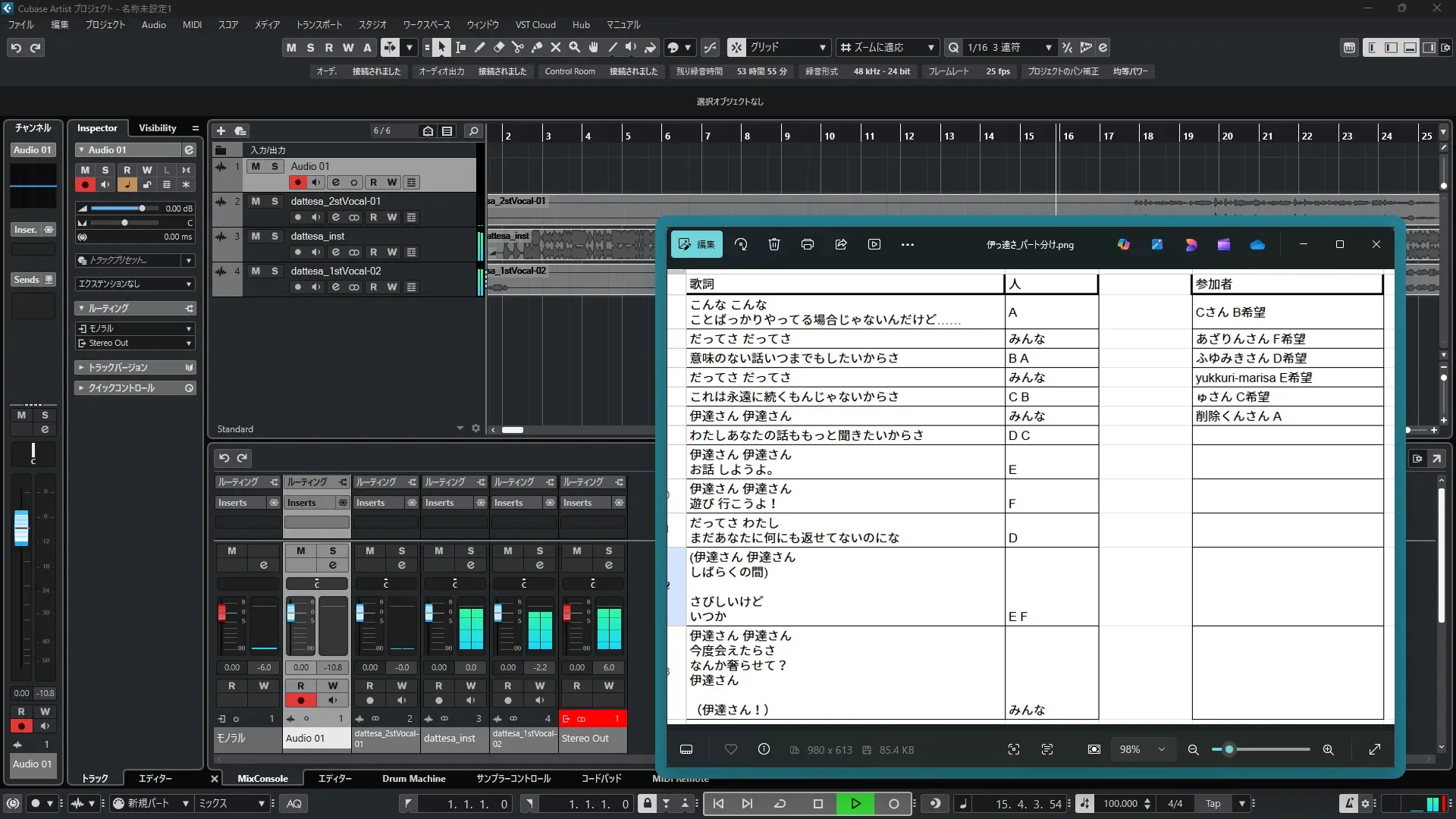The image size is (1456, 819).
Task: Adjust the photo viewer zoom slider
Action: point(1229,749)
